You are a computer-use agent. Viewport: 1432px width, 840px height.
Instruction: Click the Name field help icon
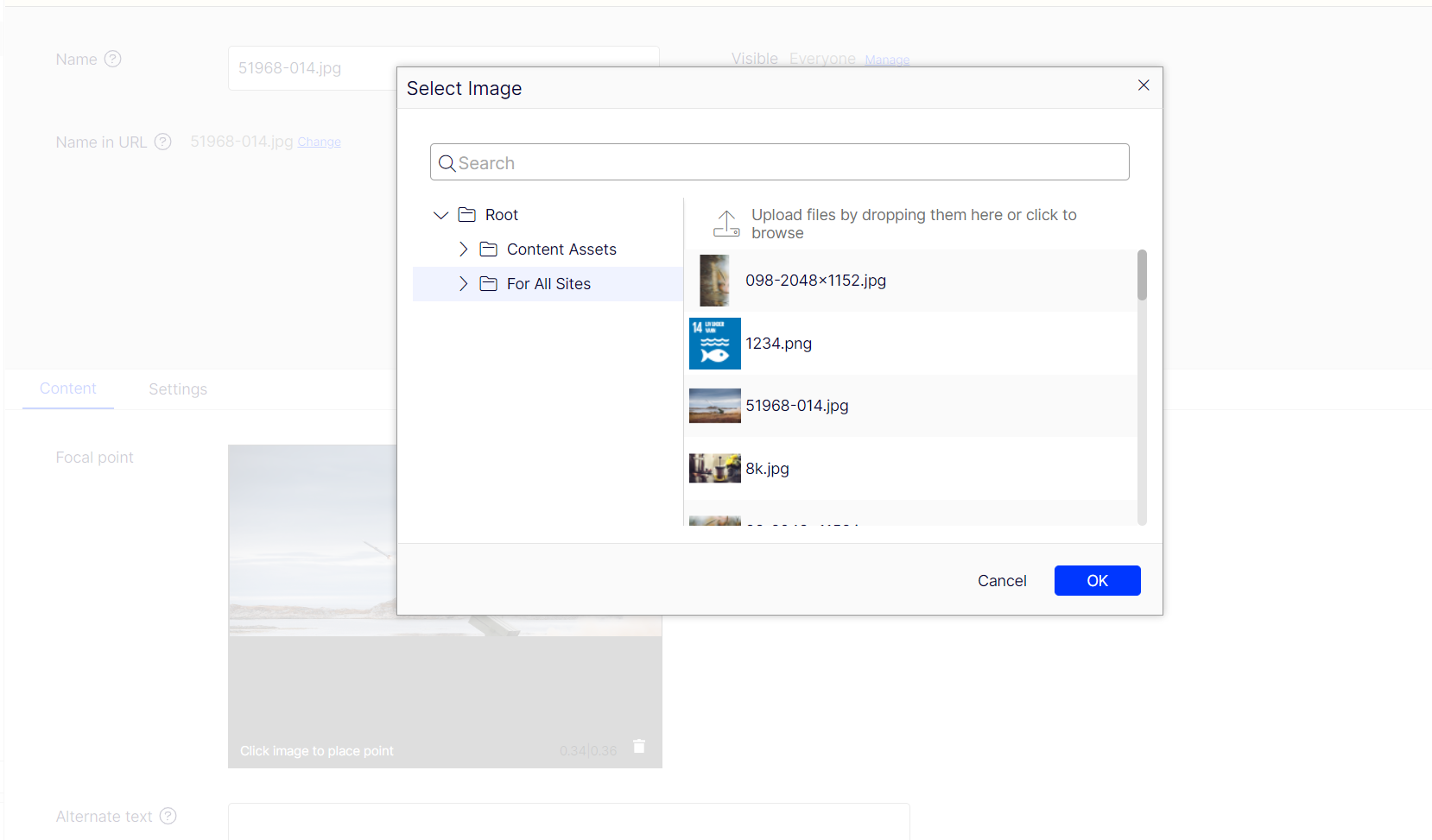(113, 60)
